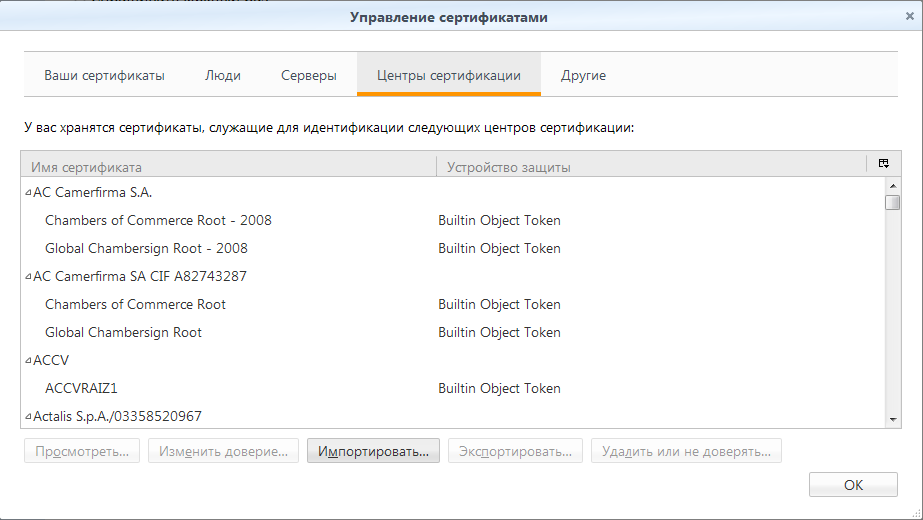923x520 pixels.
Task: Select Global Chambersign Root - 2008 certificate
Action: [x=146, y=248]
